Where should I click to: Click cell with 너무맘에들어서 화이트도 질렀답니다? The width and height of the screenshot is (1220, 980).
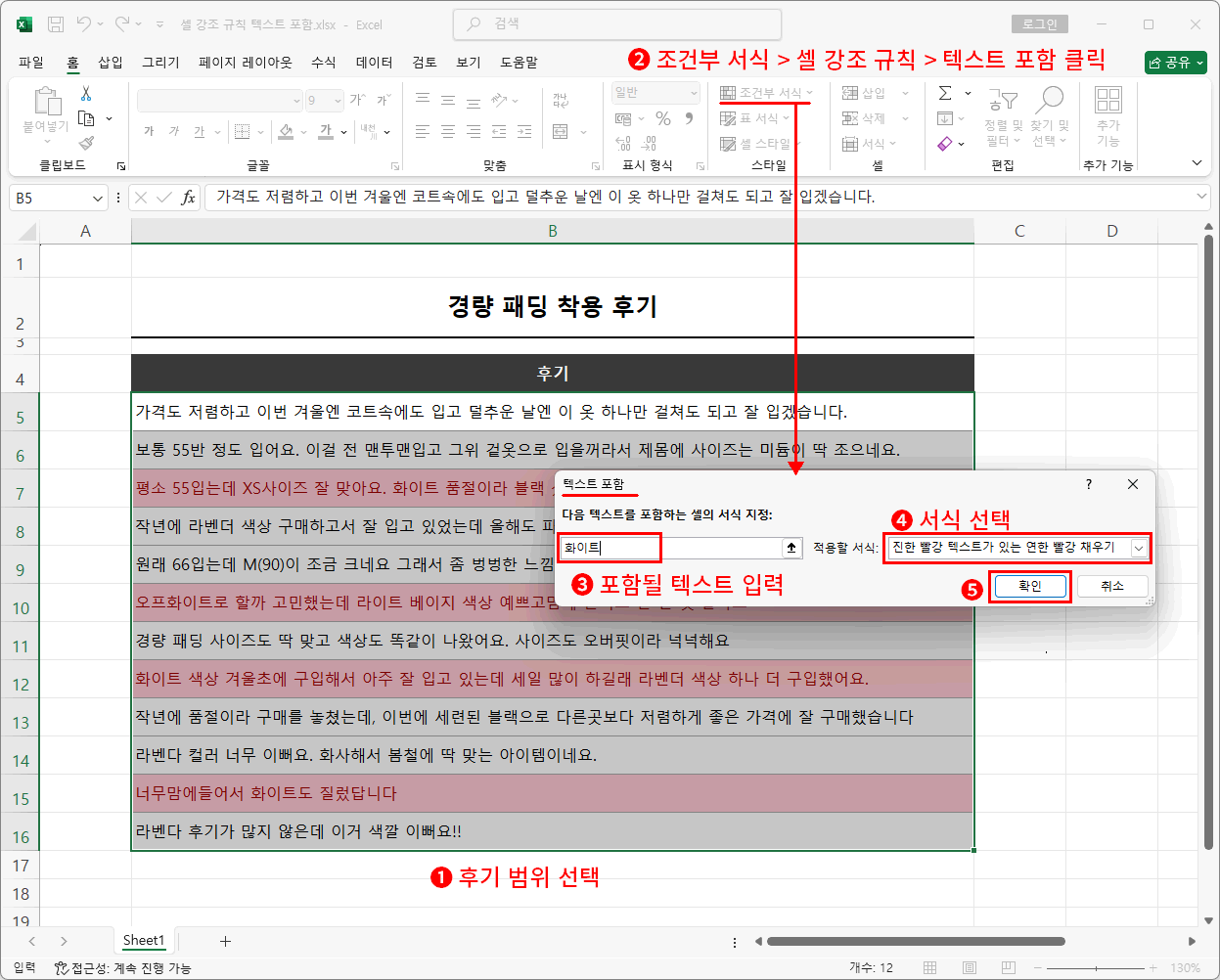pos(553,793)
